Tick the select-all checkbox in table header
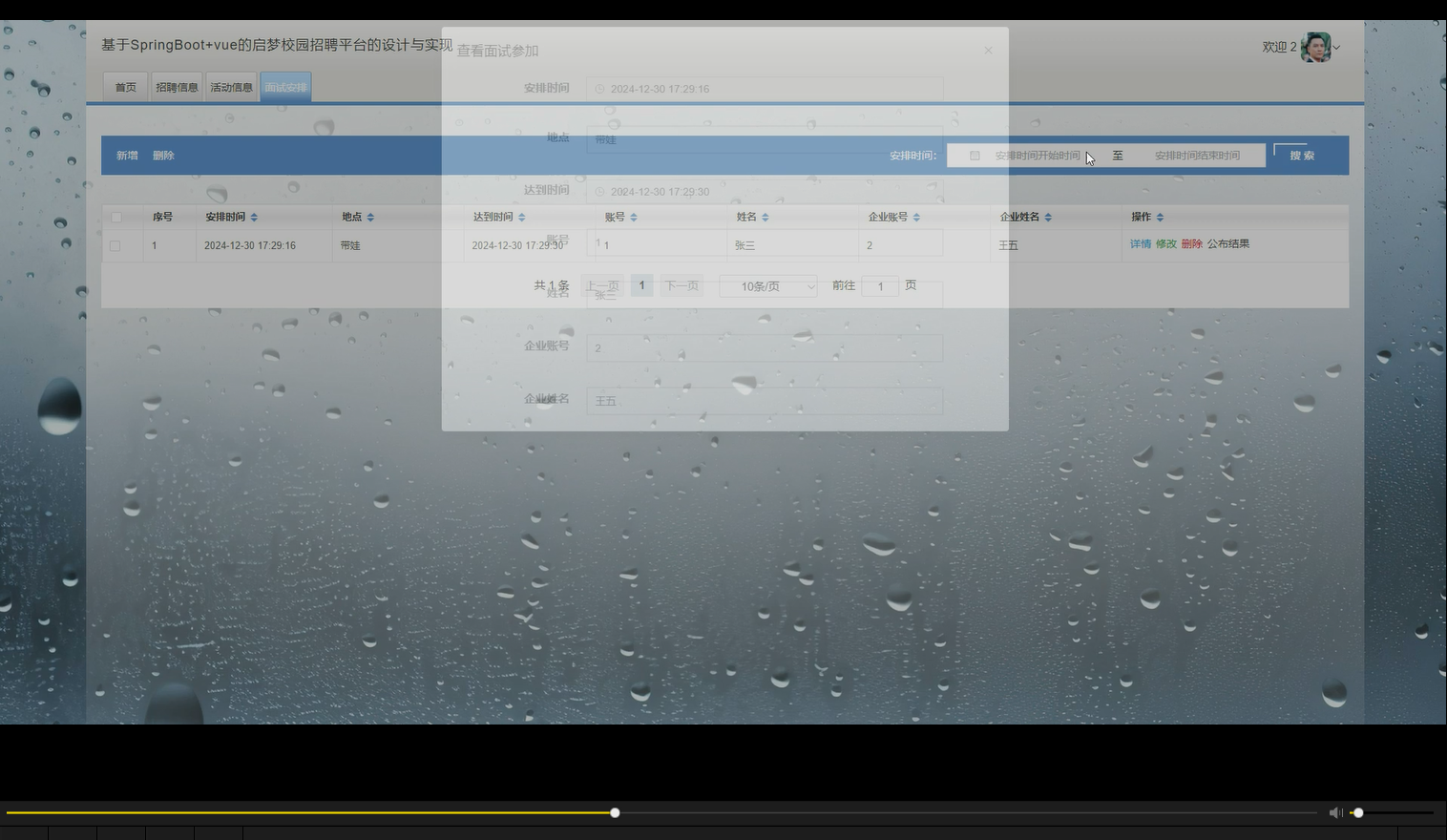Image resolution: width=1447 pixels, height=840 pixels. [116, 218]
